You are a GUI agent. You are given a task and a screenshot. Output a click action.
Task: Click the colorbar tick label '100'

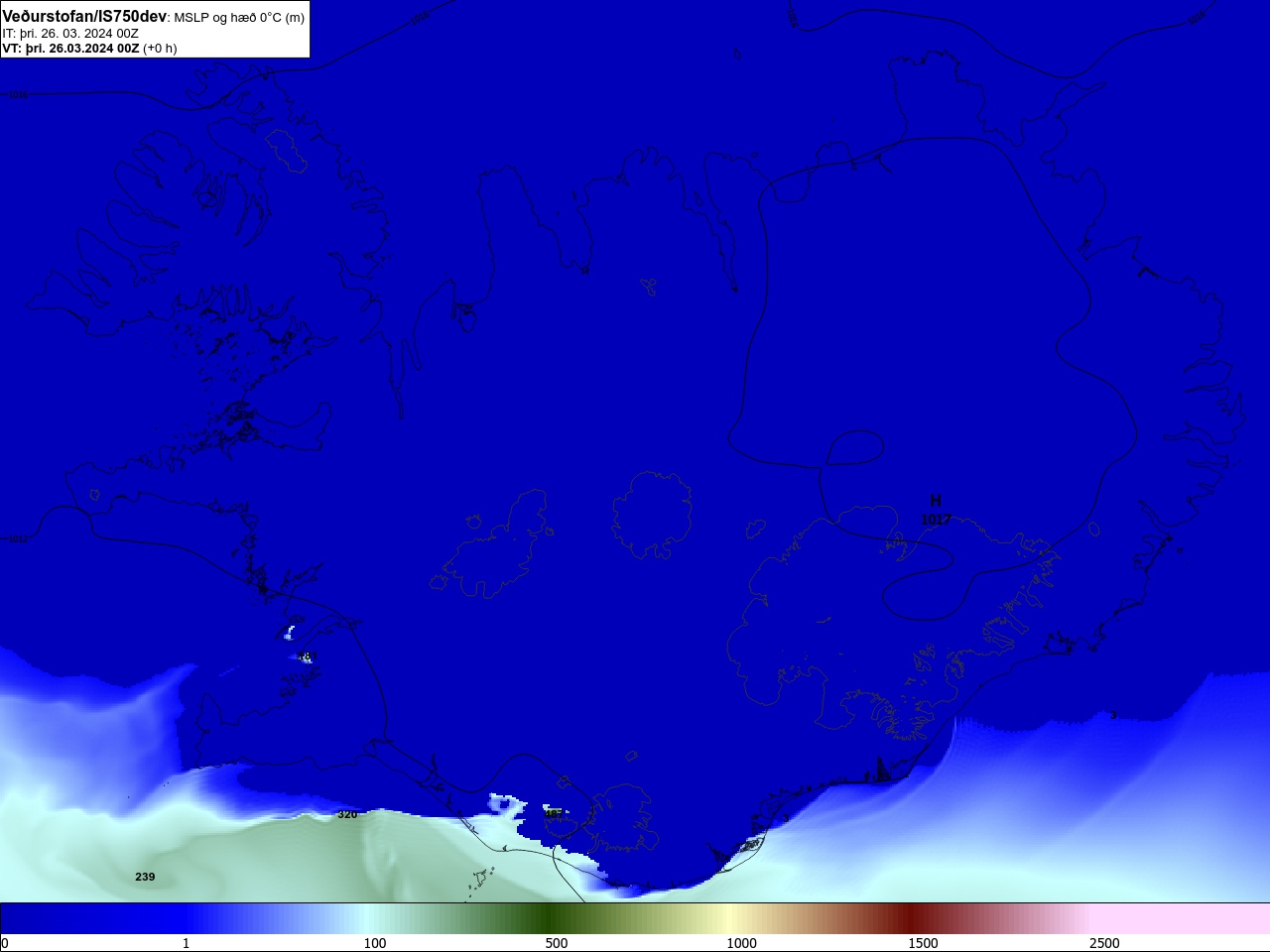tap(375, 943)
